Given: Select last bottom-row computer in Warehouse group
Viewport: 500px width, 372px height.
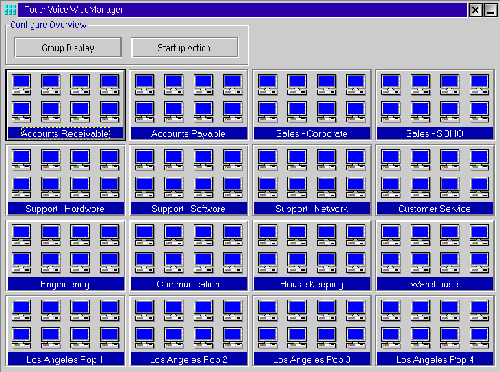Looking at the screenshot, I should coord(479,262).
